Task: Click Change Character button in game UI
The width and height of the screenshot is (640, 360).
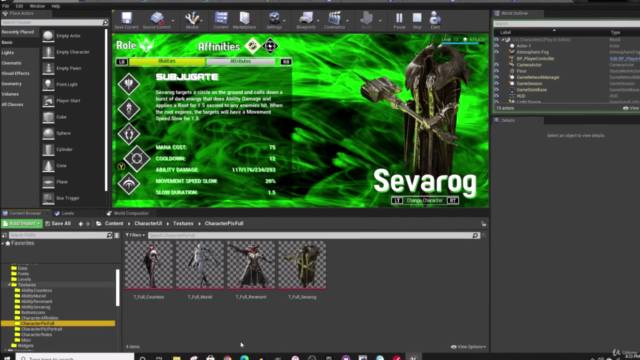Action: click(x=424, y=200)
